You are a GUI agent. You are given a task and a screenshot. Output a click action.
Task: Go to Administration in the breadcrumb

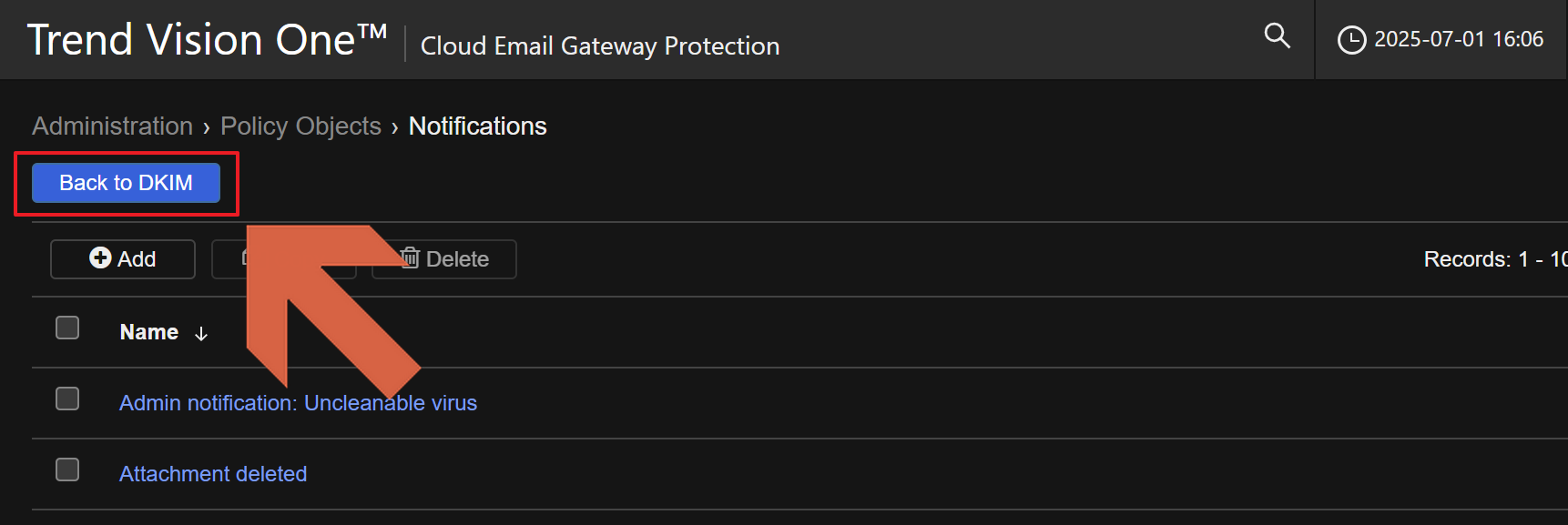(113, 126)
